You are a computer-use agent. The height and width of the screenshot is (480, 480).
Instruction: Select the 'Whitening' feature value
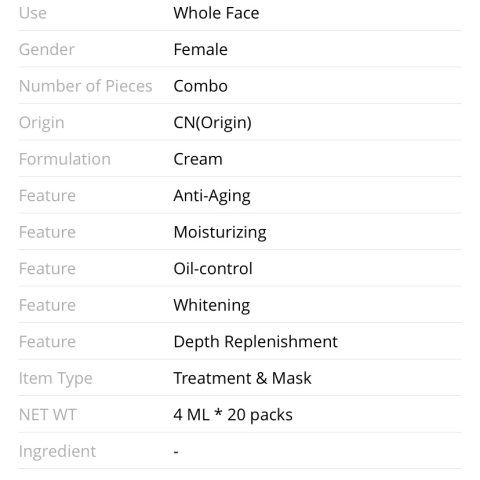(x=212, y=305)
